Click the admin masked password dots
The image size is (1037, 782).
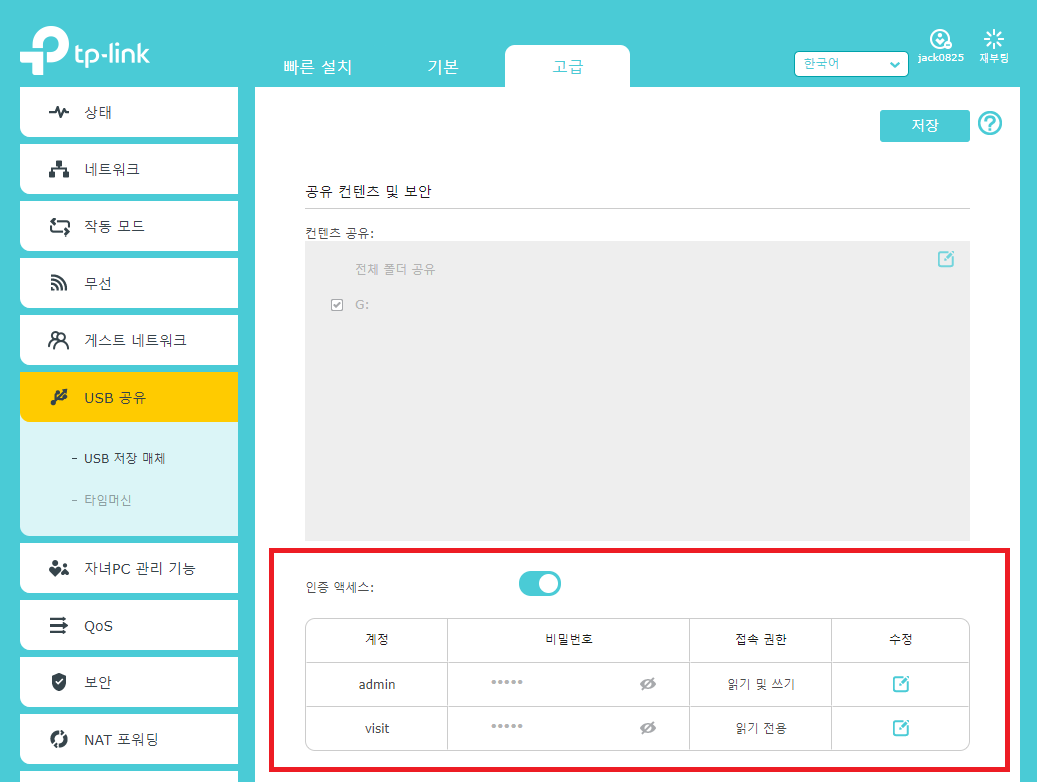(x=507, y=682)
